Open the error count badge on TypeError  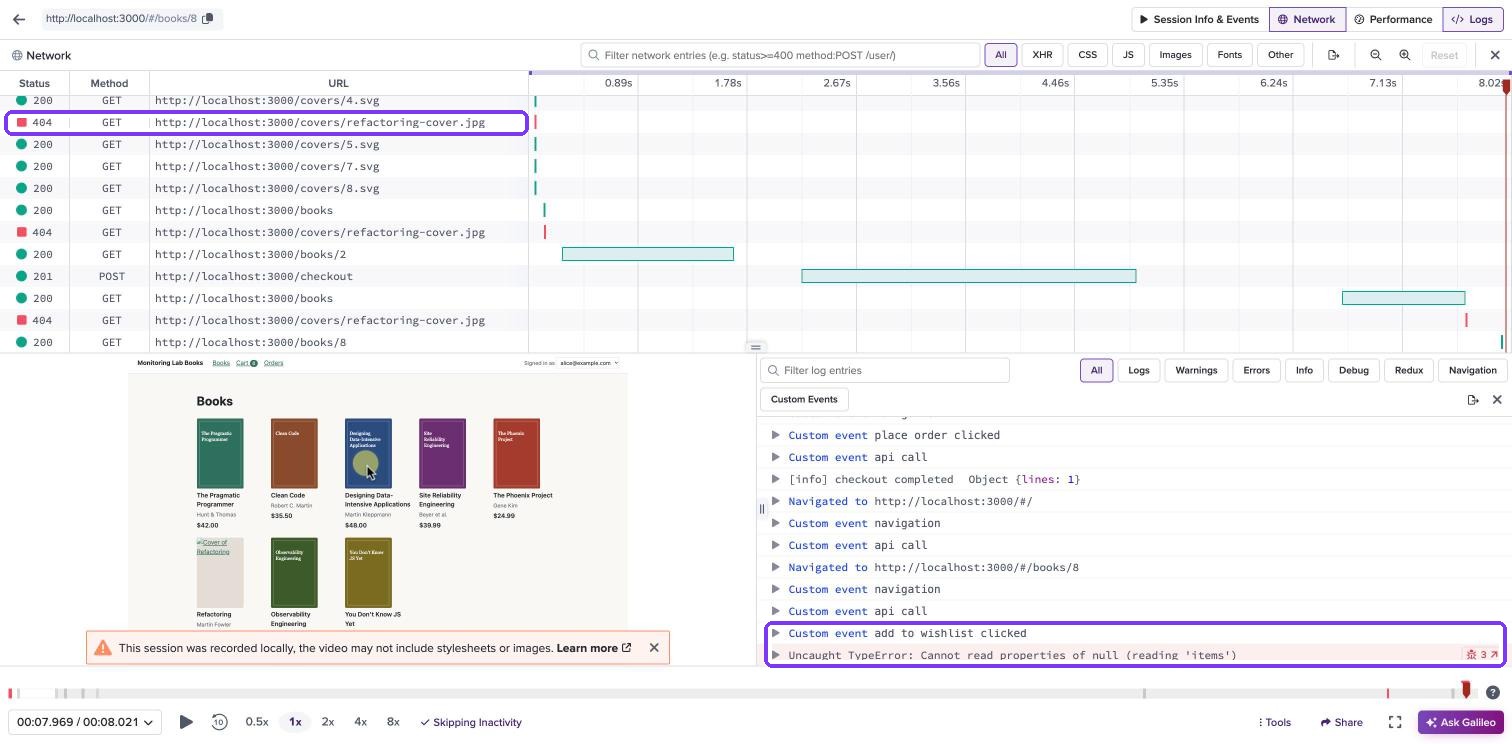click(1482, 655)
